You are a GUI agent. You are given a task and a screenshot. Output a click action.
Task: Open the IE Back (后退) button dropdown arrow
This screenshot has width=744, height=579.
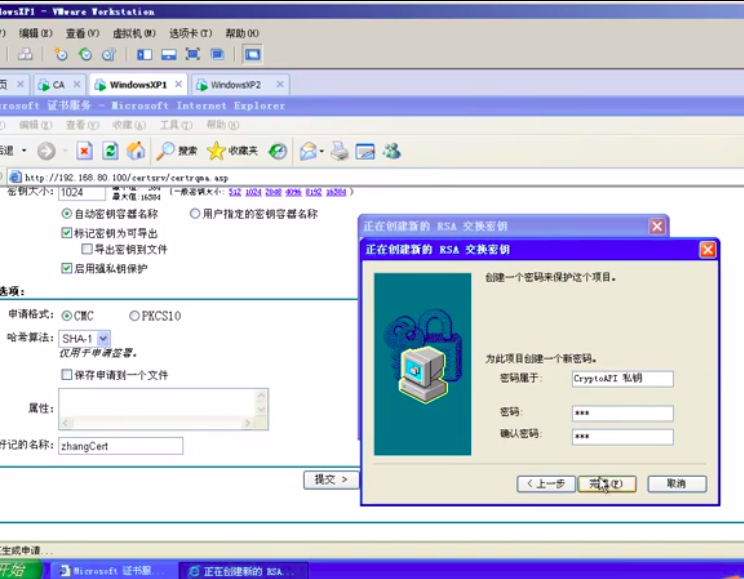24,151
